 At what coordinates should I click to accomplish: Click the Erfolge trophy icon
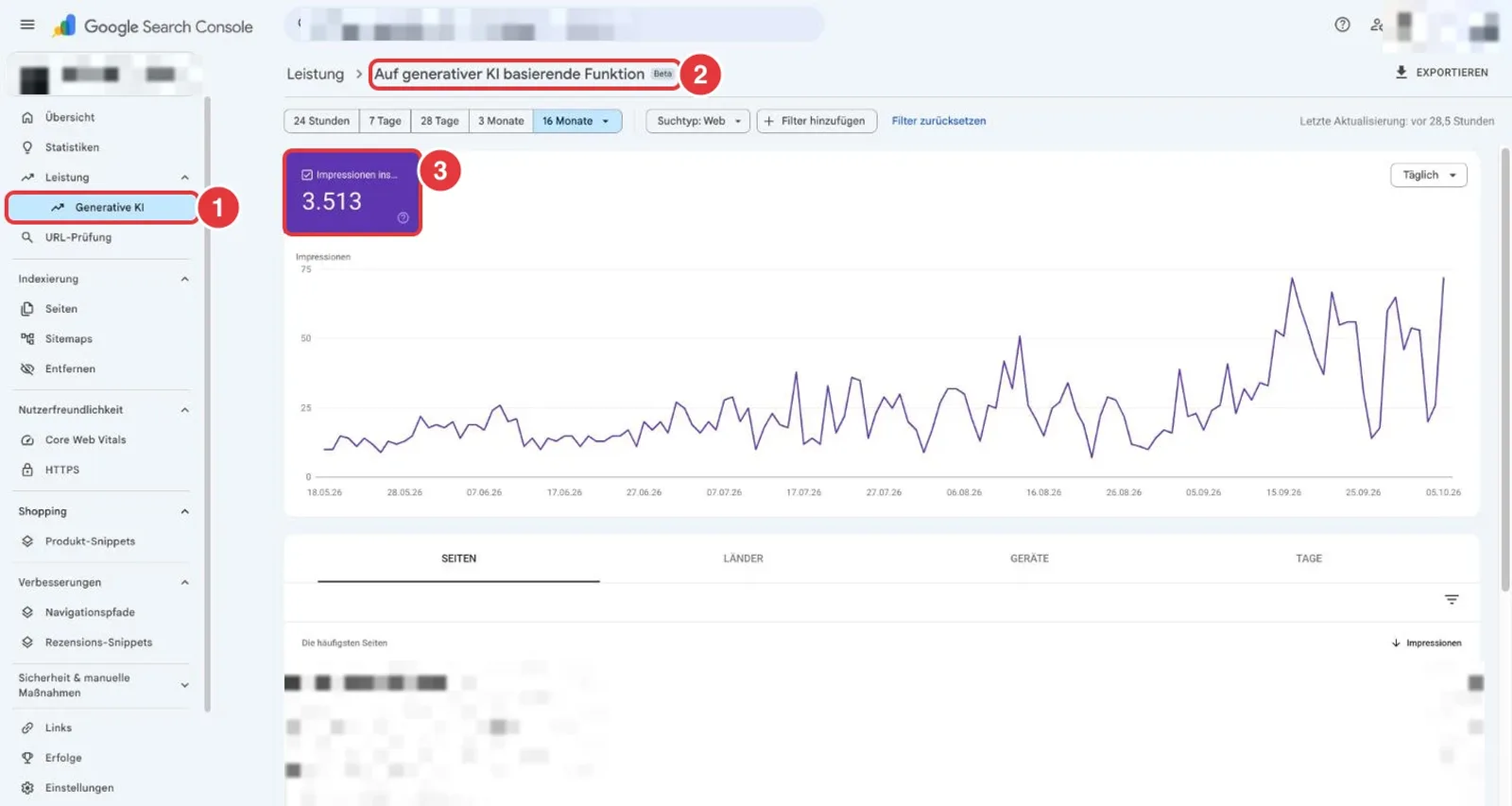(27, 758)
